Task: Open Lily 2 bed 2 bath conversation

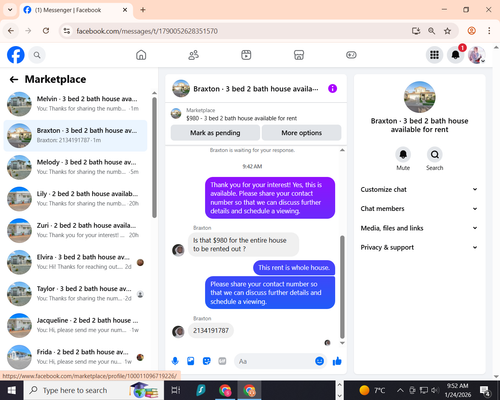Action: [x=75, y=199]
